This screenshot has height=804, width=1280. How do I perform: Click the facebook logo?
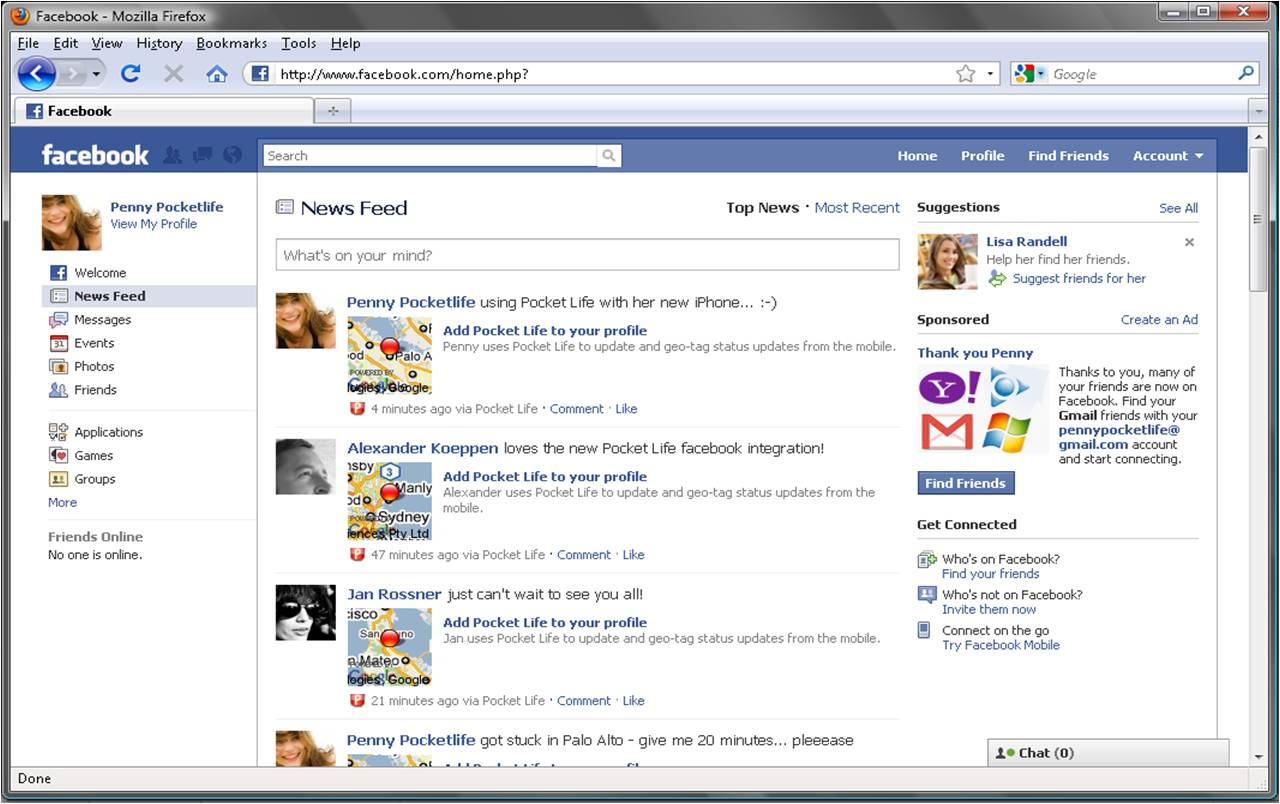point(95,155)
